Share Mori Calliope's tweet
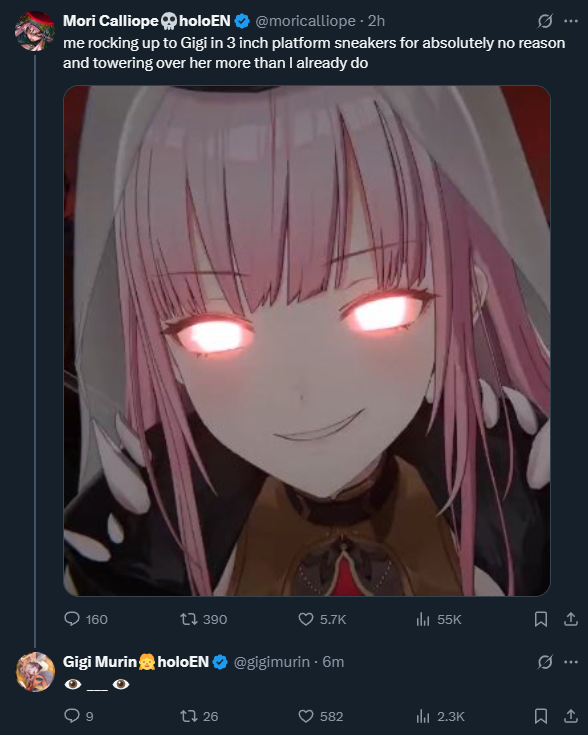588x735 pixels. [571, 619]
